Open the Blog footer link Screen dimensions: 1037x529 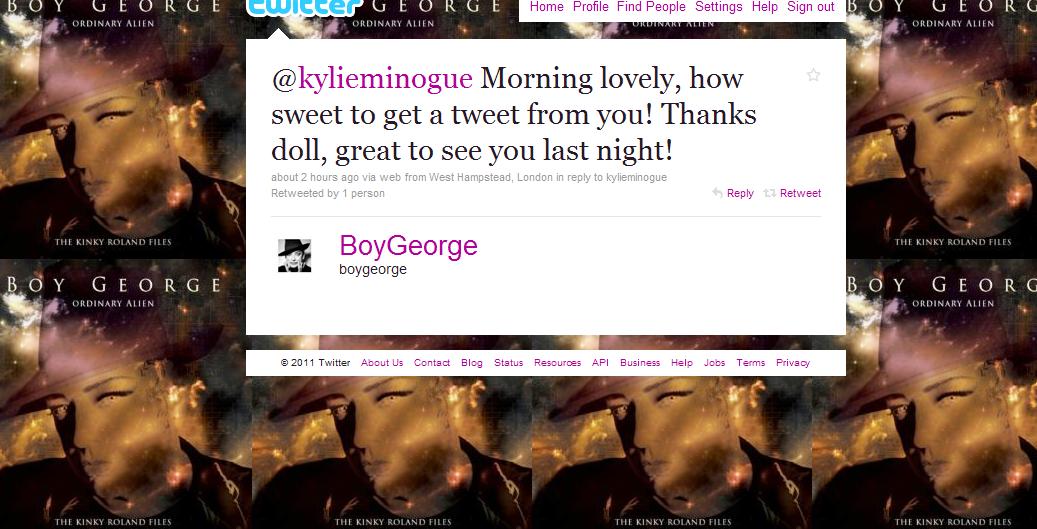point(472,362)
